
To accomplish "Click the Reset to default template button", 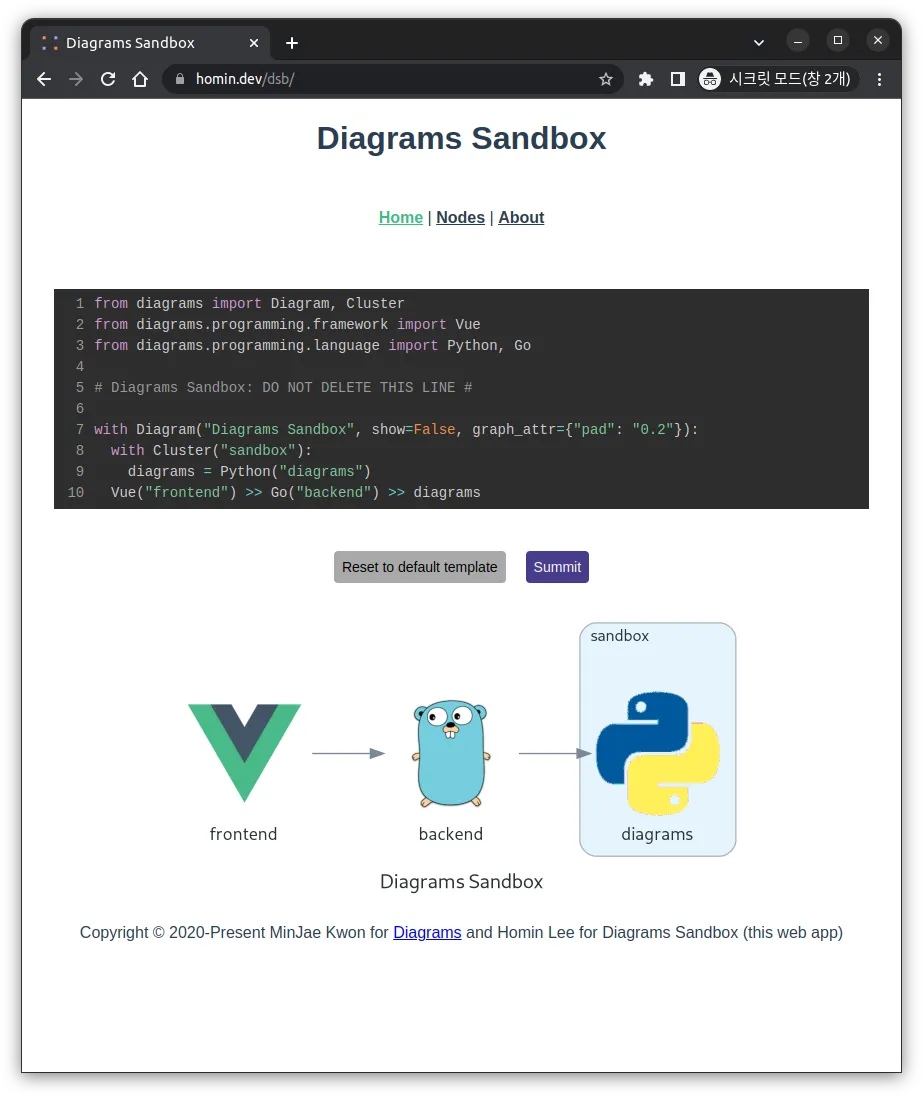I will 420,567.
